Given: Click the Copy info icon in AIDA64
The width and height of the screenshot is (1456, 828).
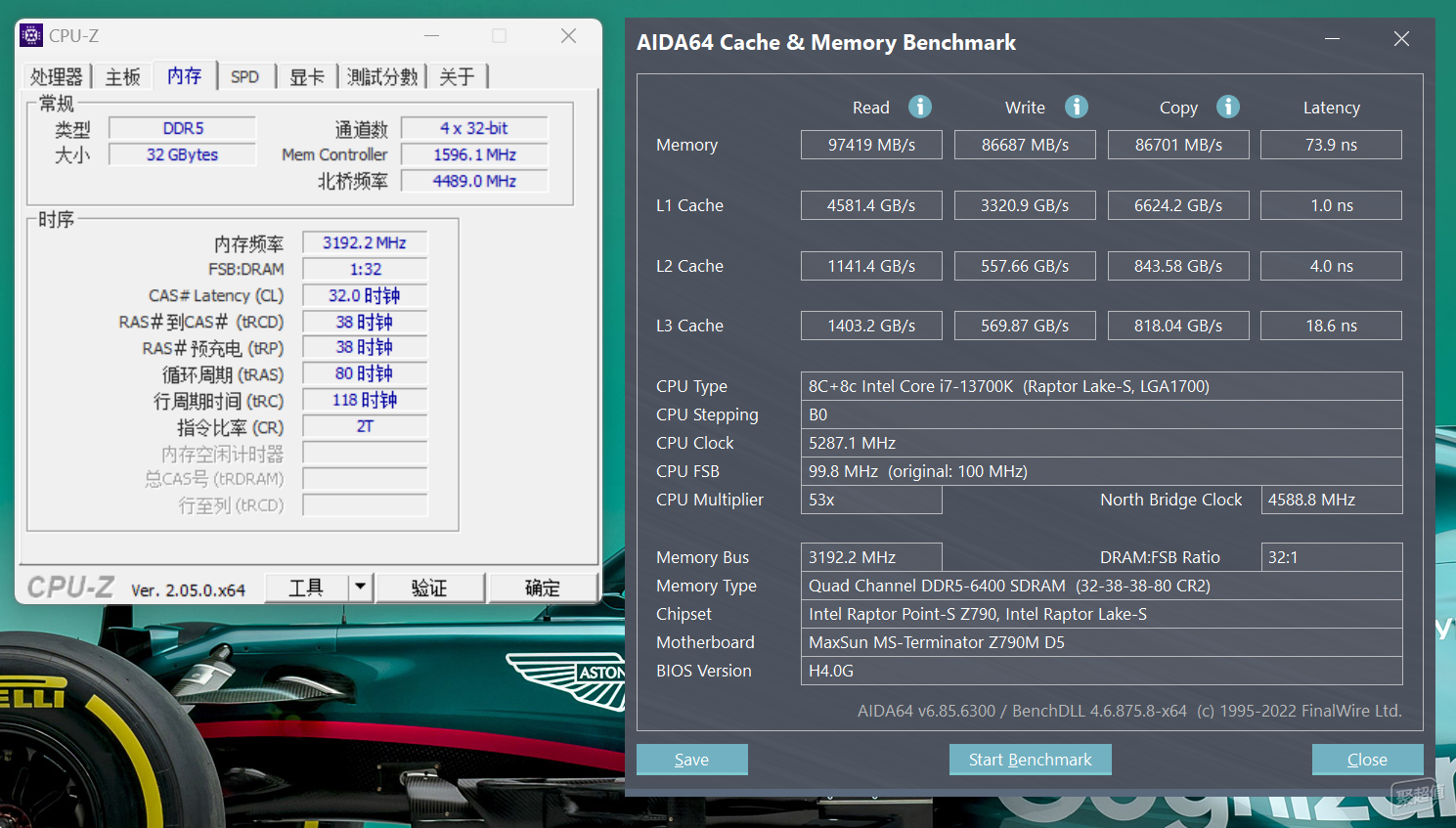Looking at the screenshot, I should [x=1228, y=107].
